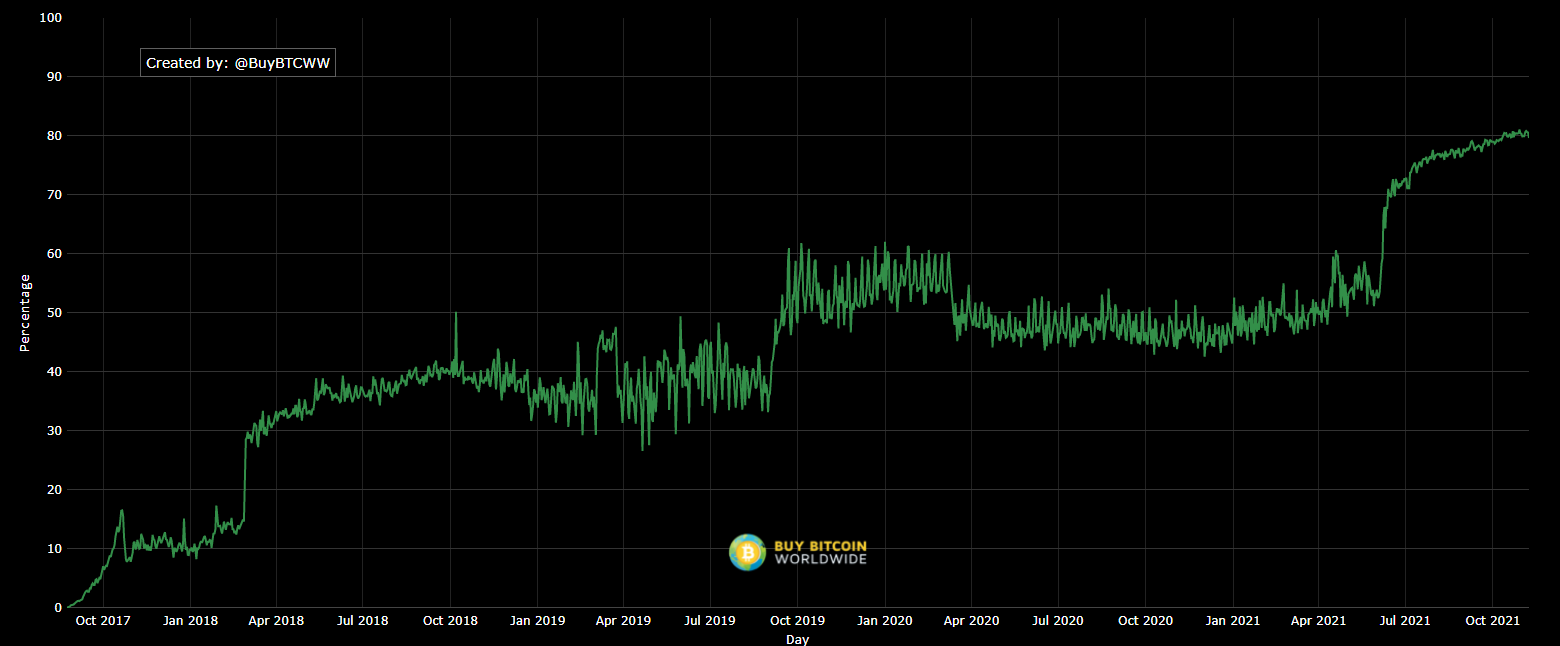The height and width of the screenshot is (646, 1560).
Task: Click the green line's end point near 80
Action: click(1527, 136)
